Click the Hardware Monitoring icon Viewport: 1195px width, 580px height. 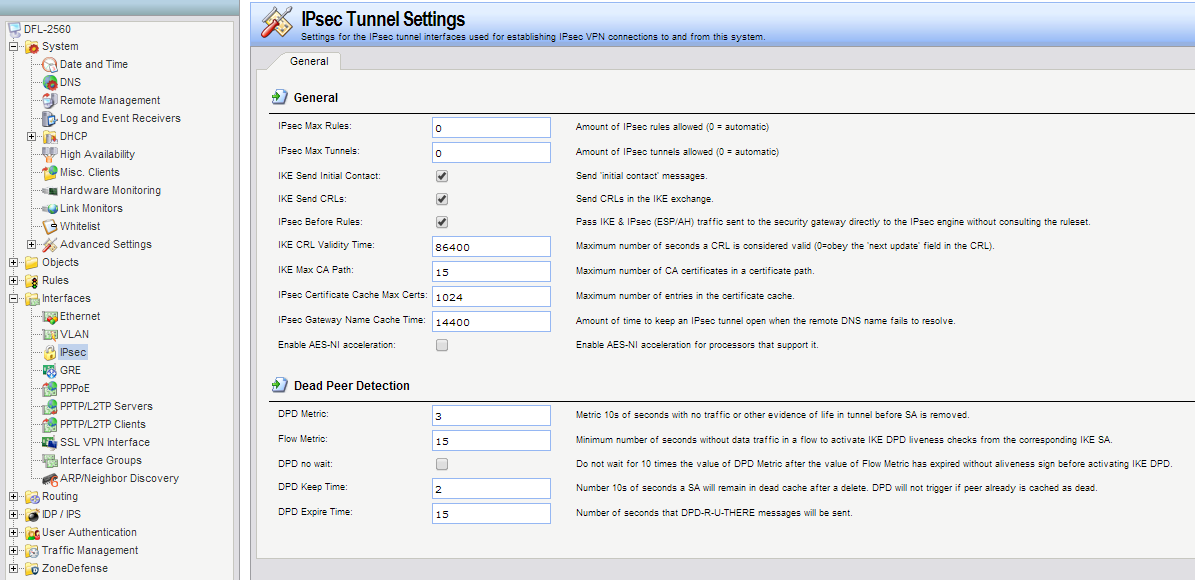(50, 191)
